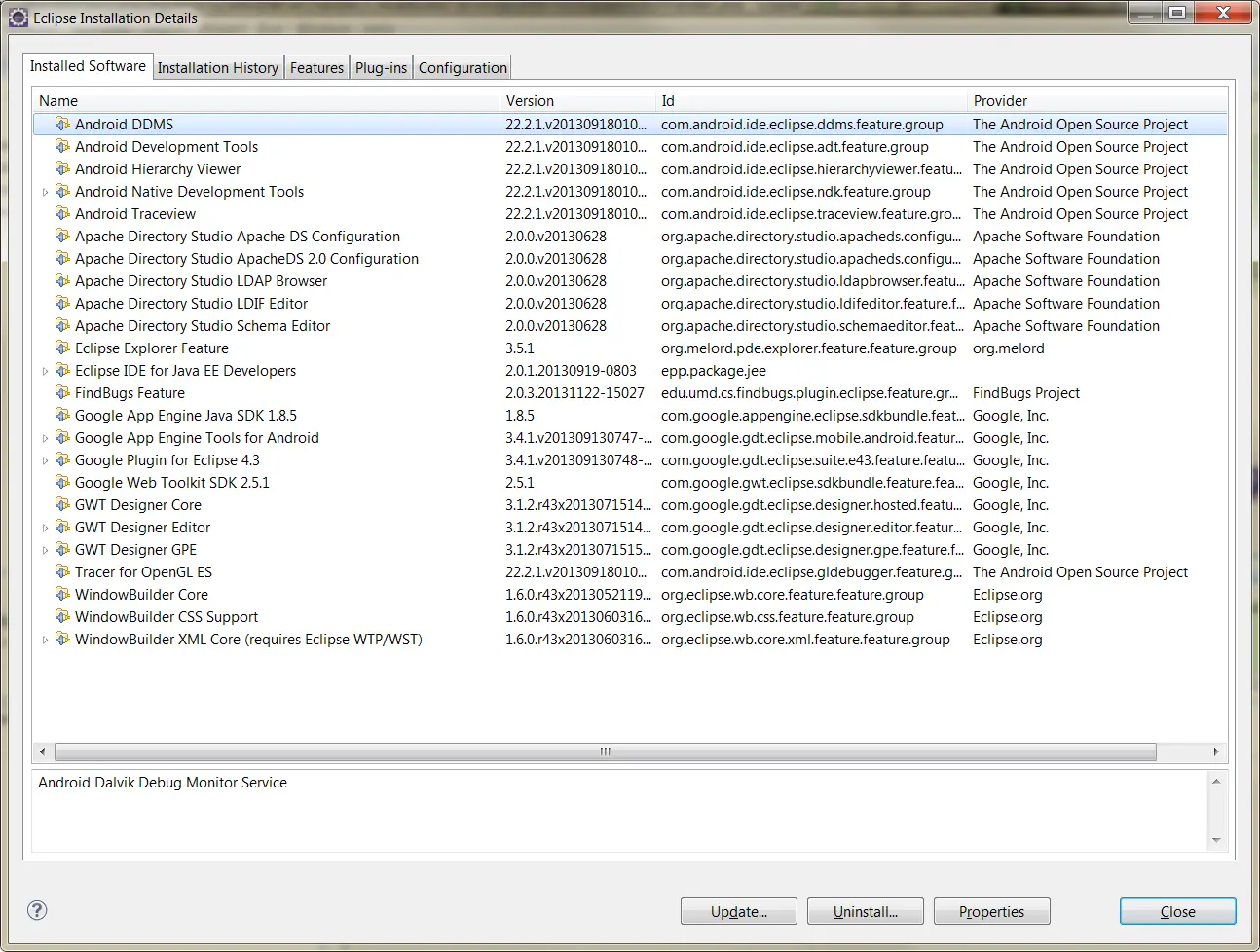This screenshot has width=1260, height=952.
Task: Click 'Android Dalvik Debug Monitor Service' description text
Action: [x=163, y=782]
